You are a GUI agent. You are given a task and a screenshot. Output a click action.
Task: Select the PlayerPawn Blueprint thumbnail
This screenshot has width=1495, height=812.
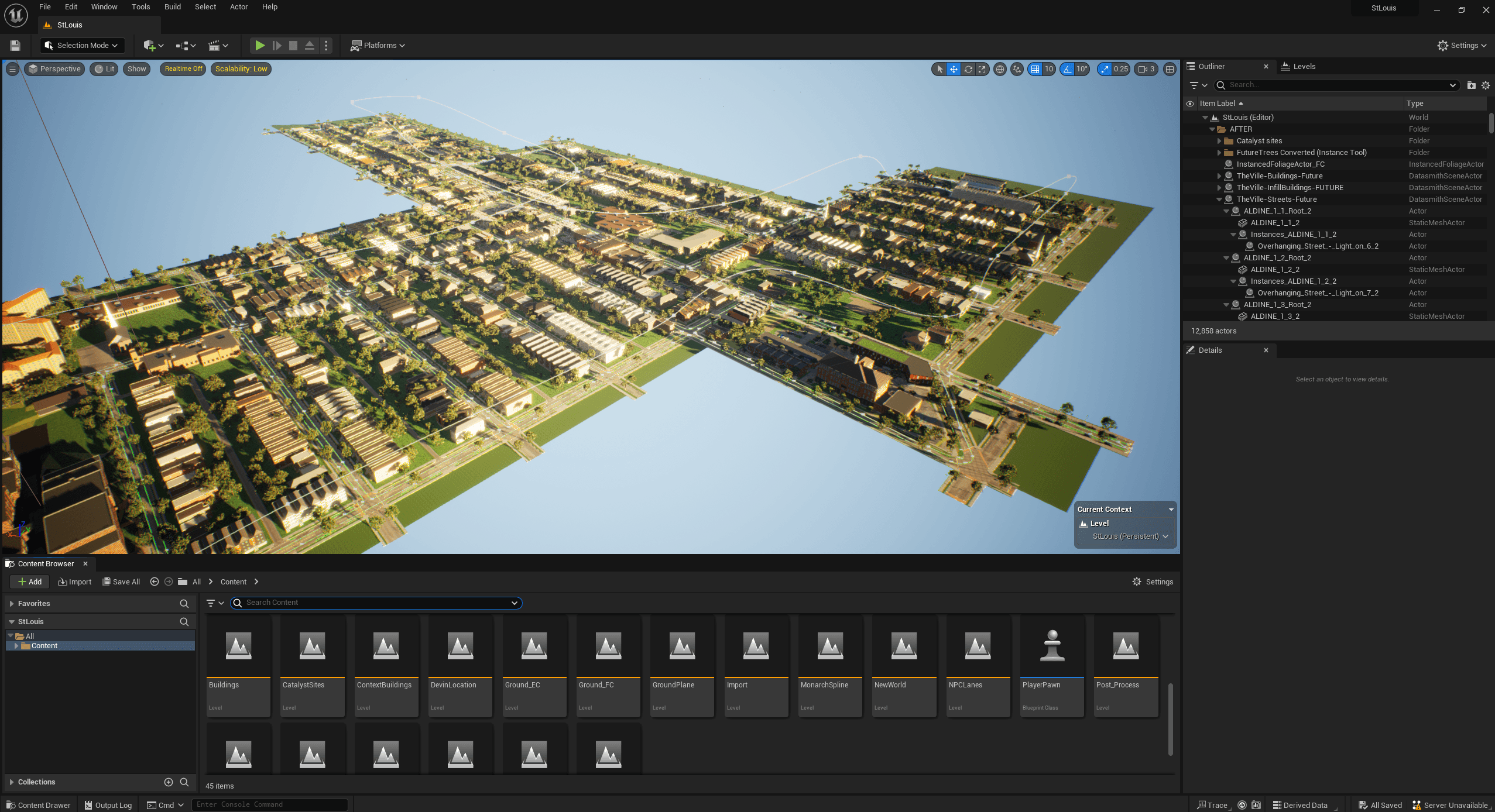(1052, 666)
